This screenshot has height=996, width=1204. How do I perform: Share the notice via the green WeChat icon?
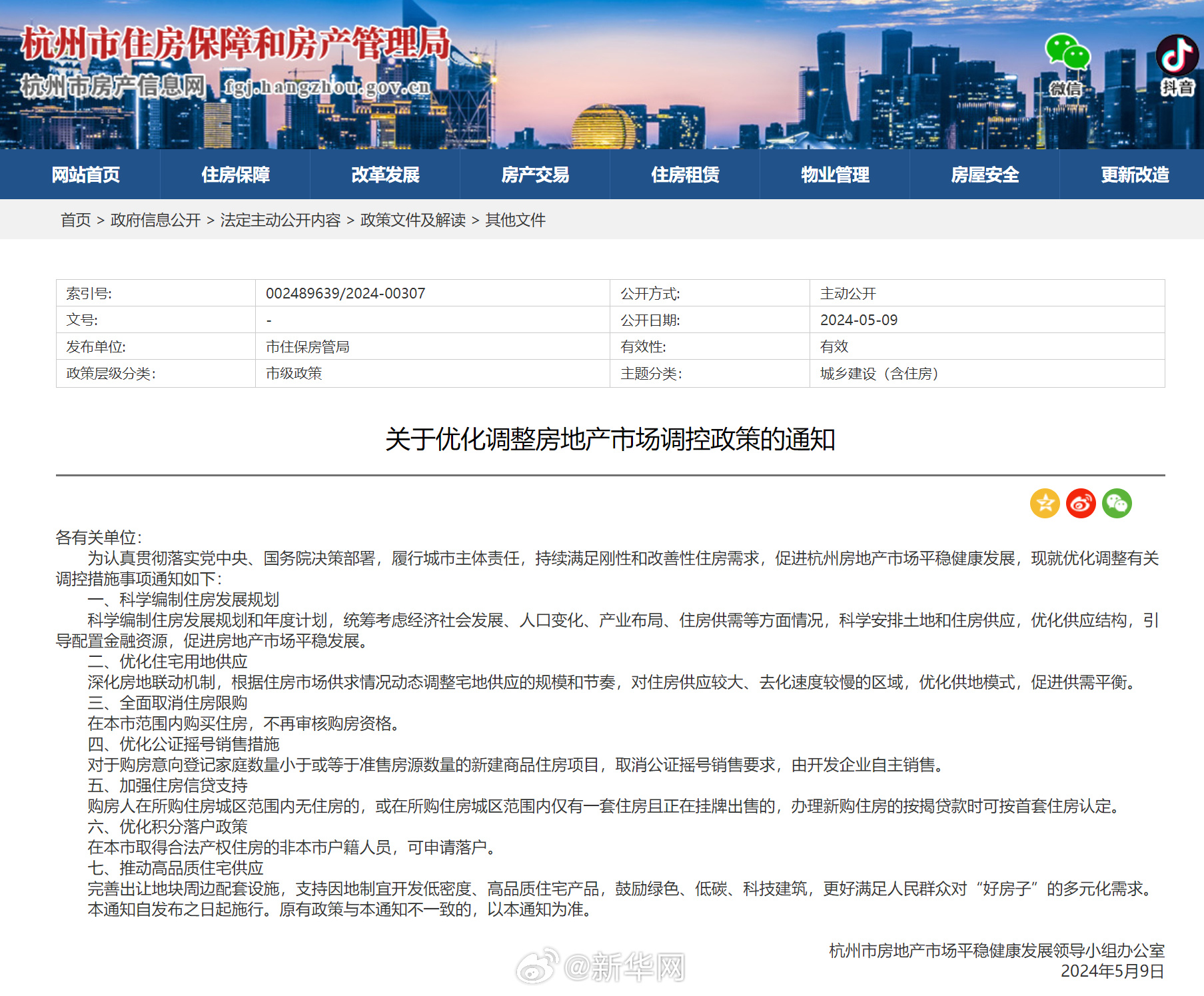pos(1117,503)
